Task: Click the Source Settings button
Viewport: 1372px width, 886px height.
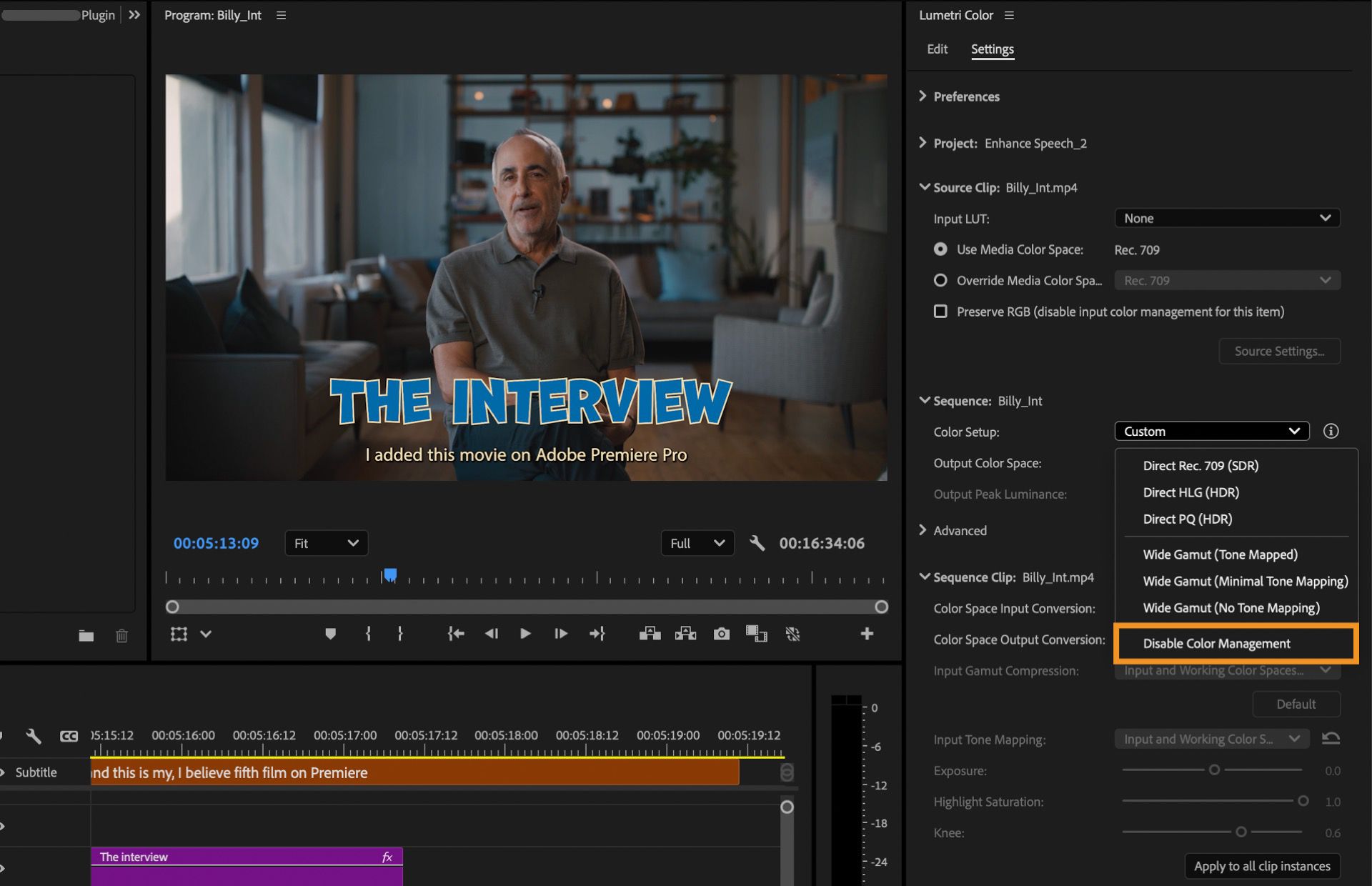Action: pyautogui.click(x=1279, y=351)
